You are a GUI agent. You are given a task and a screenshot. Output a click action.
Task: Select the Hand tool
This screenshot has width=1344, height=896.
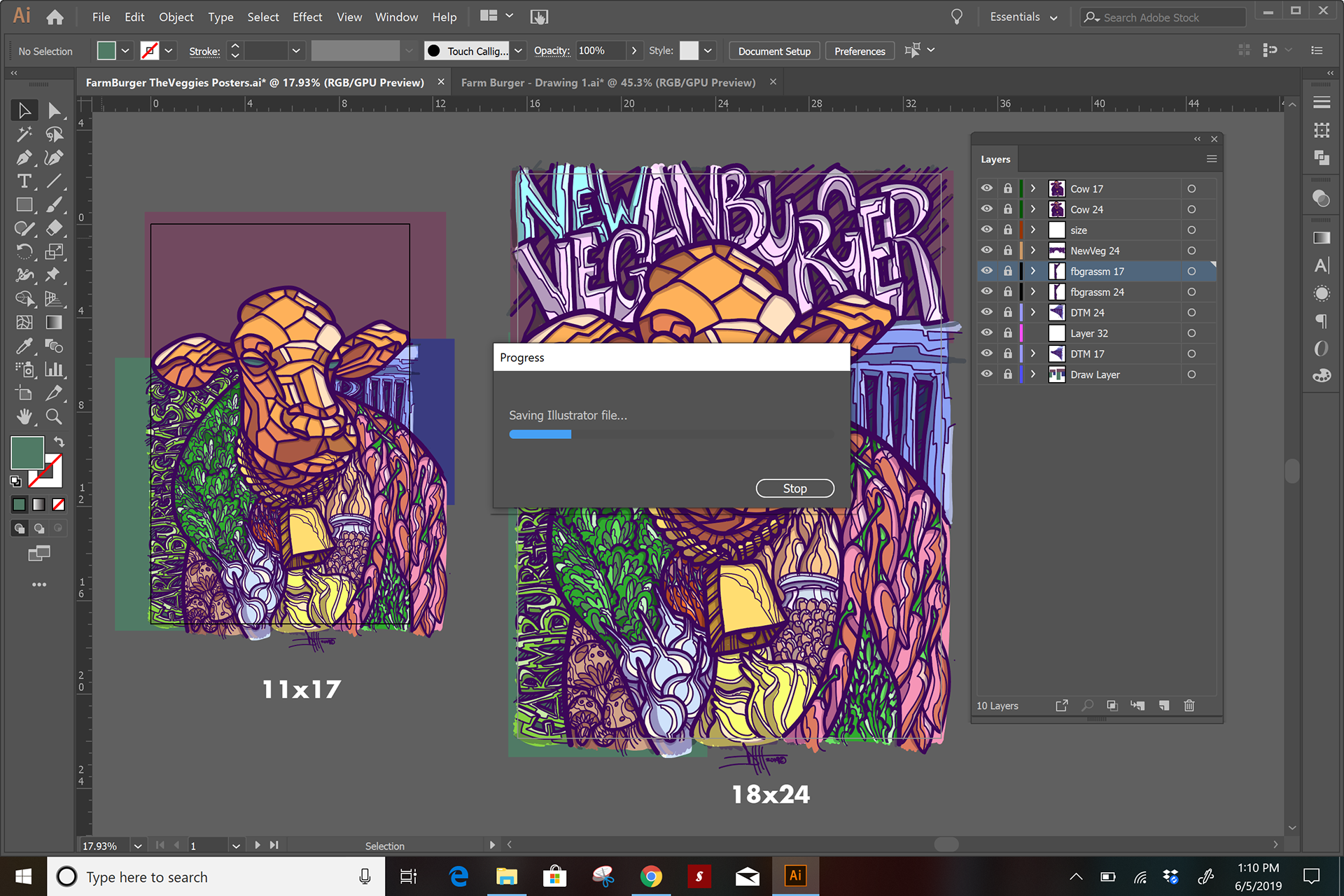[24, 416]
